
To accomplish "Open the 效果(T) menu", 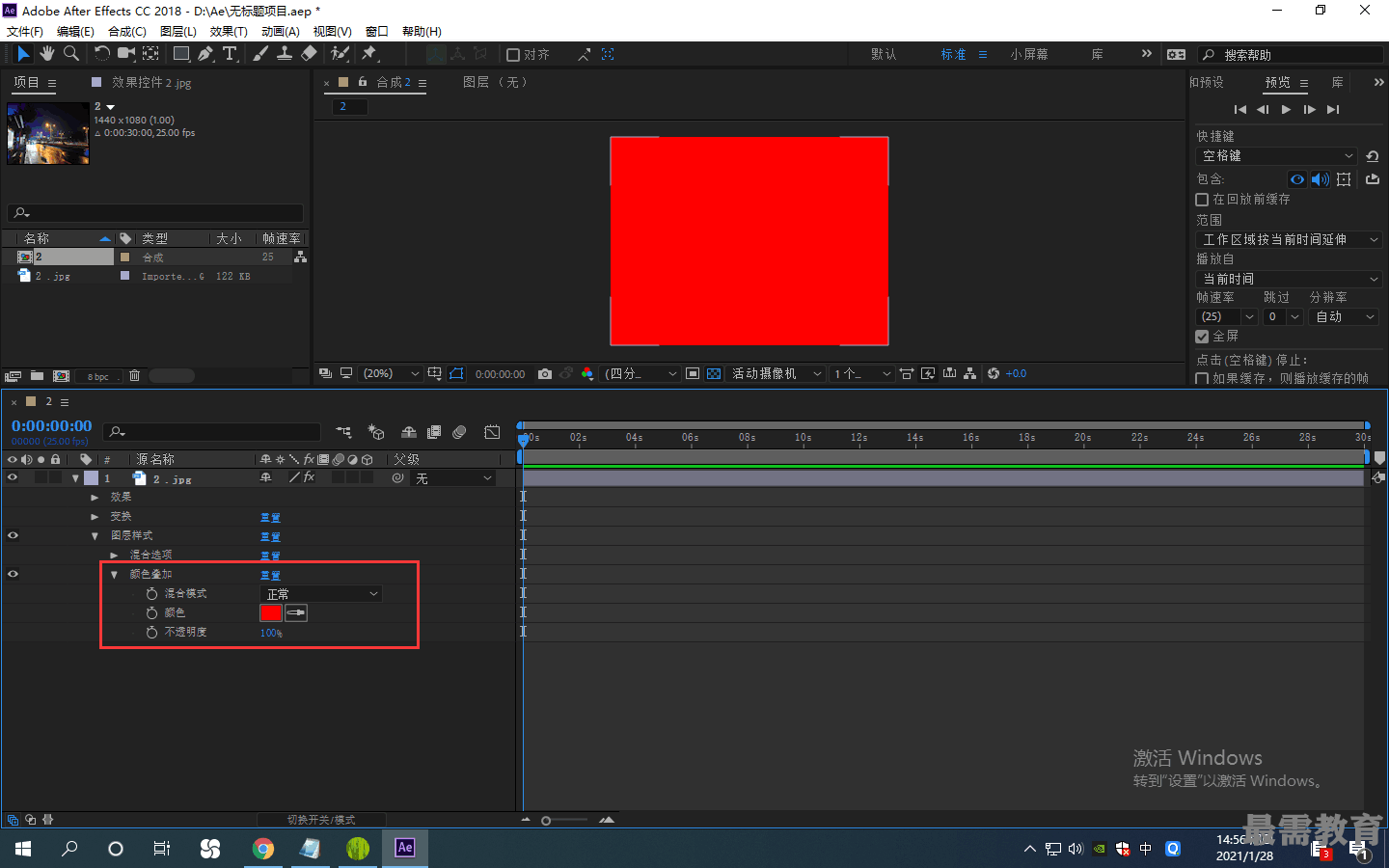I will (x=229, y=32).
